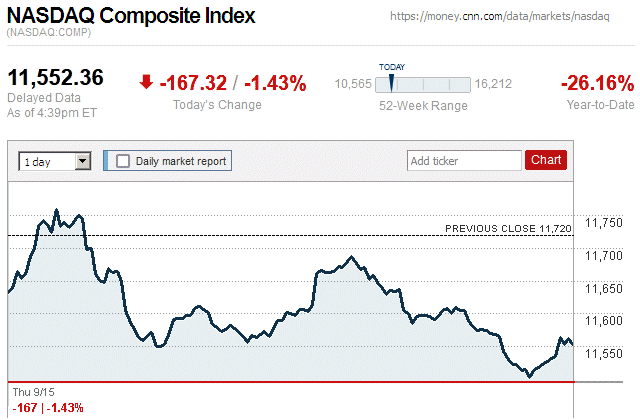640x420 pixels.
Task: Click the dropdown arrow beside 1 day
Action: coord(83,160)
